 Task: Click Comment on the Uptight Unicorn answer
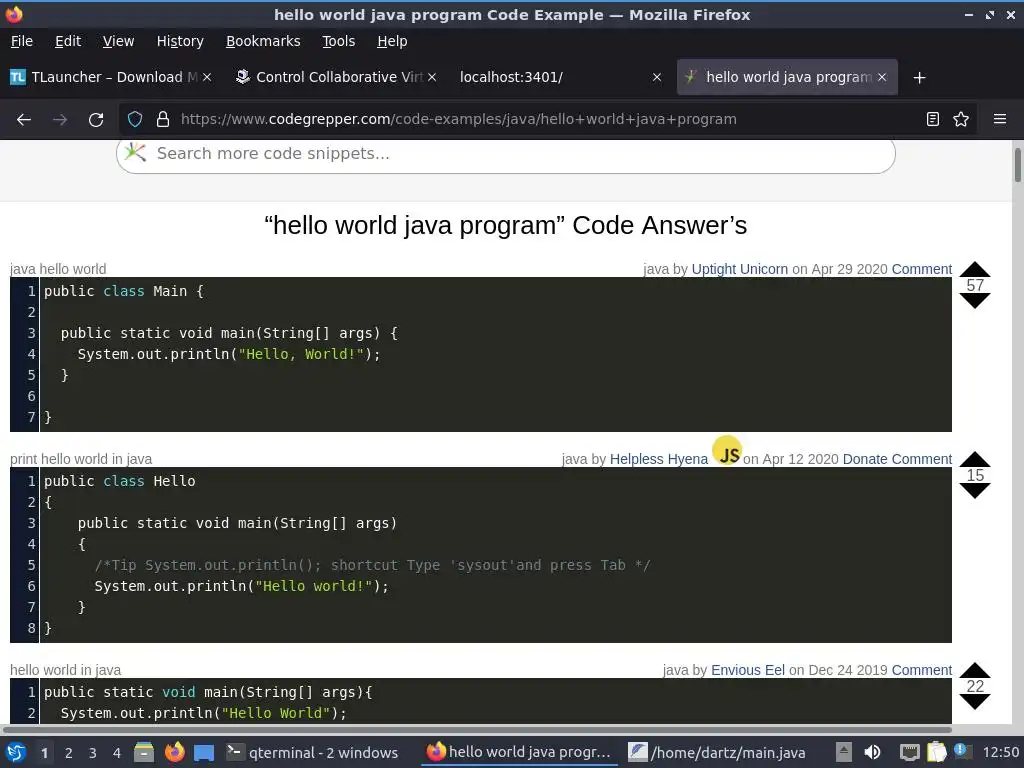tap(921, 269)
